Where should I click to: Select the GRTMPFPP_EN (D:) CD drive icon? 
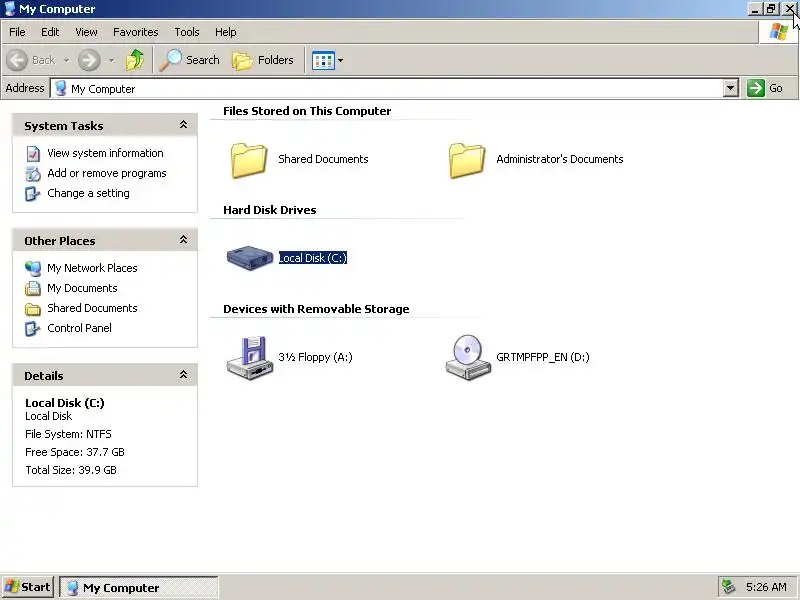468,357
